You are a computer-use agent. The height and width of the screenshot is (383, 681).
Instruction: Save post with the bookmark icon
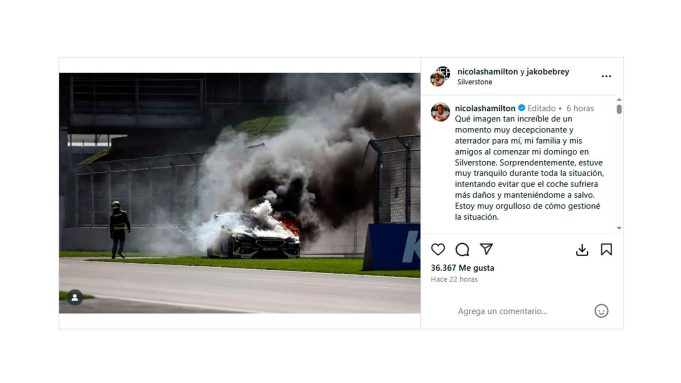click(x=606, y=249)
